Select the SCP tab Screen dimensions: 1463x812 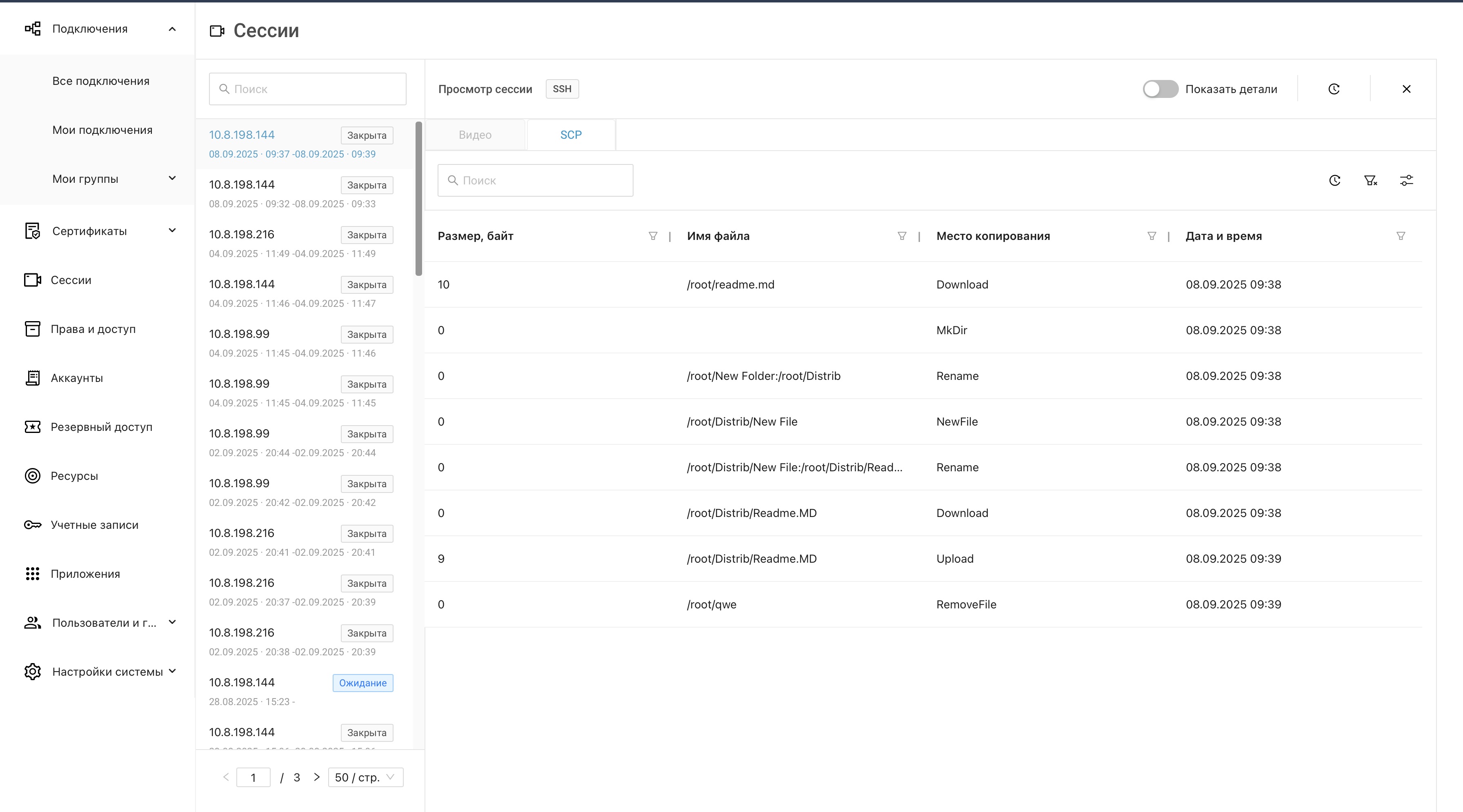click(571, 135)
